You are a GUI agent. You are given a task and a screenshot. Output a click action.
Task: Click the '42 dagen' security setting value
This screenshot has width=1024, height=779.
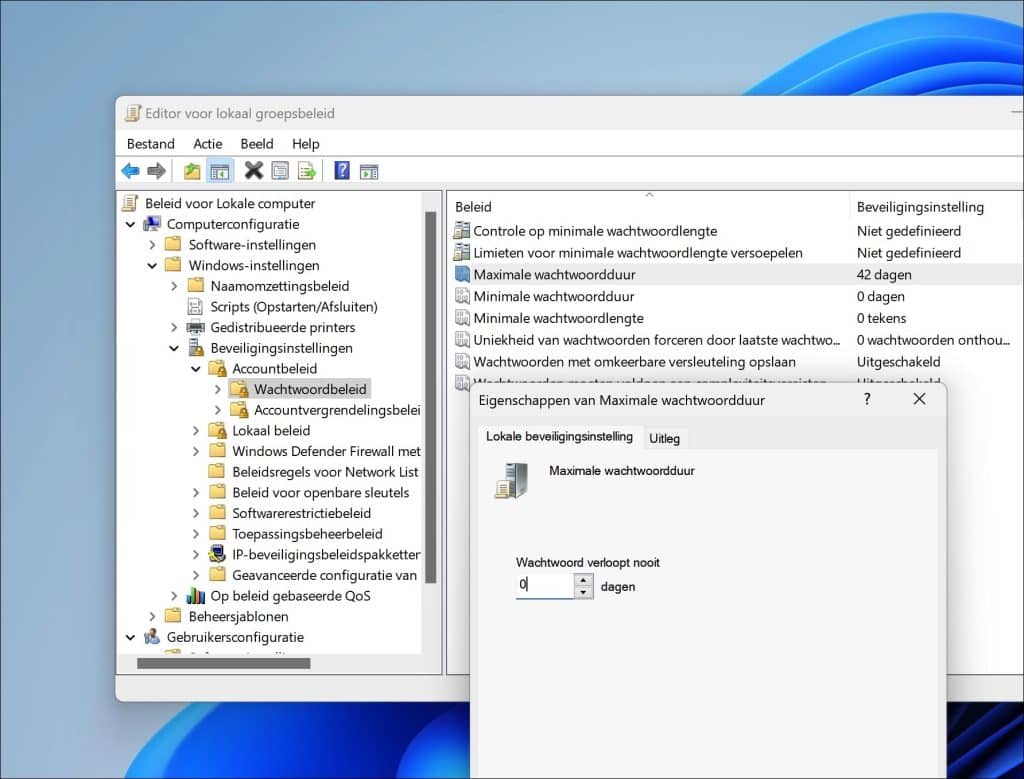(884, 274)
